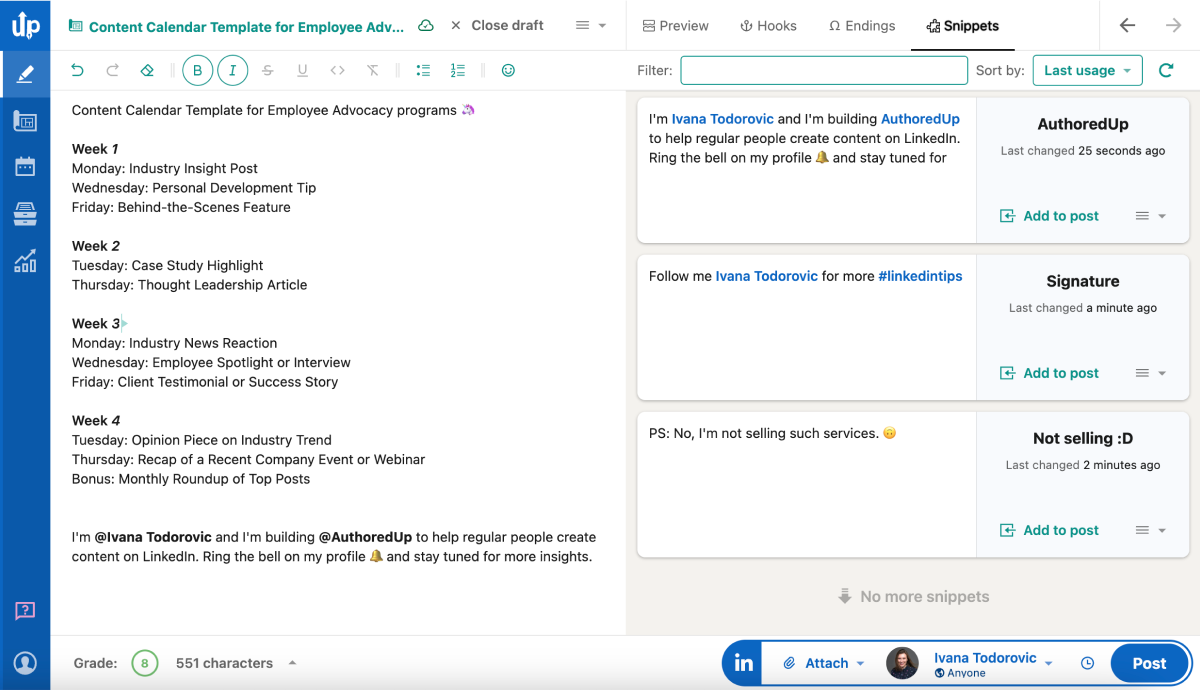Click the @Ivana Todorovic mention in editor
The image size is (1200, 690).
(x=153, y=537)
